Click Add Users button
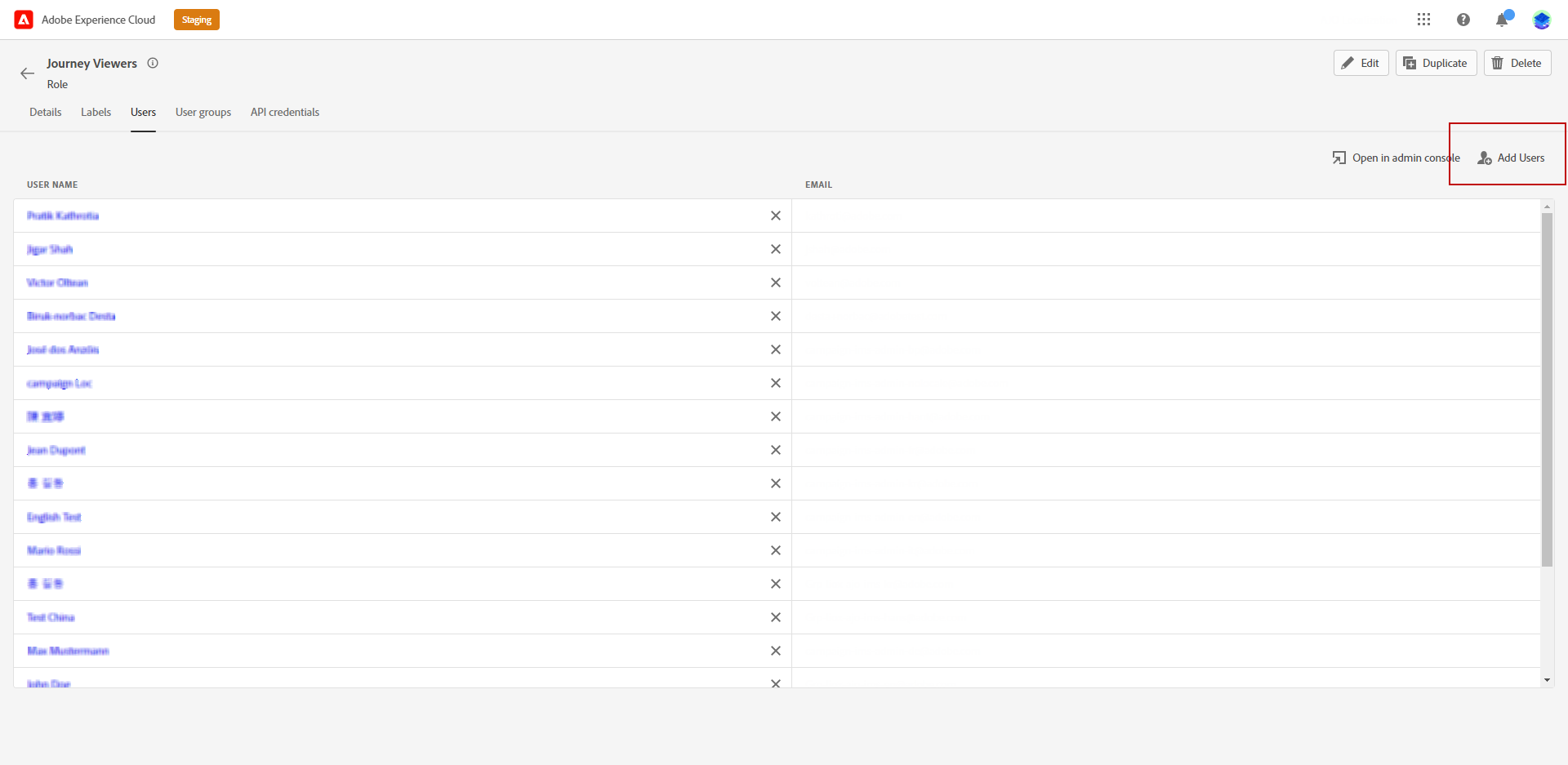Screen dimensions: 1568x765 (x=1511, y=158)
